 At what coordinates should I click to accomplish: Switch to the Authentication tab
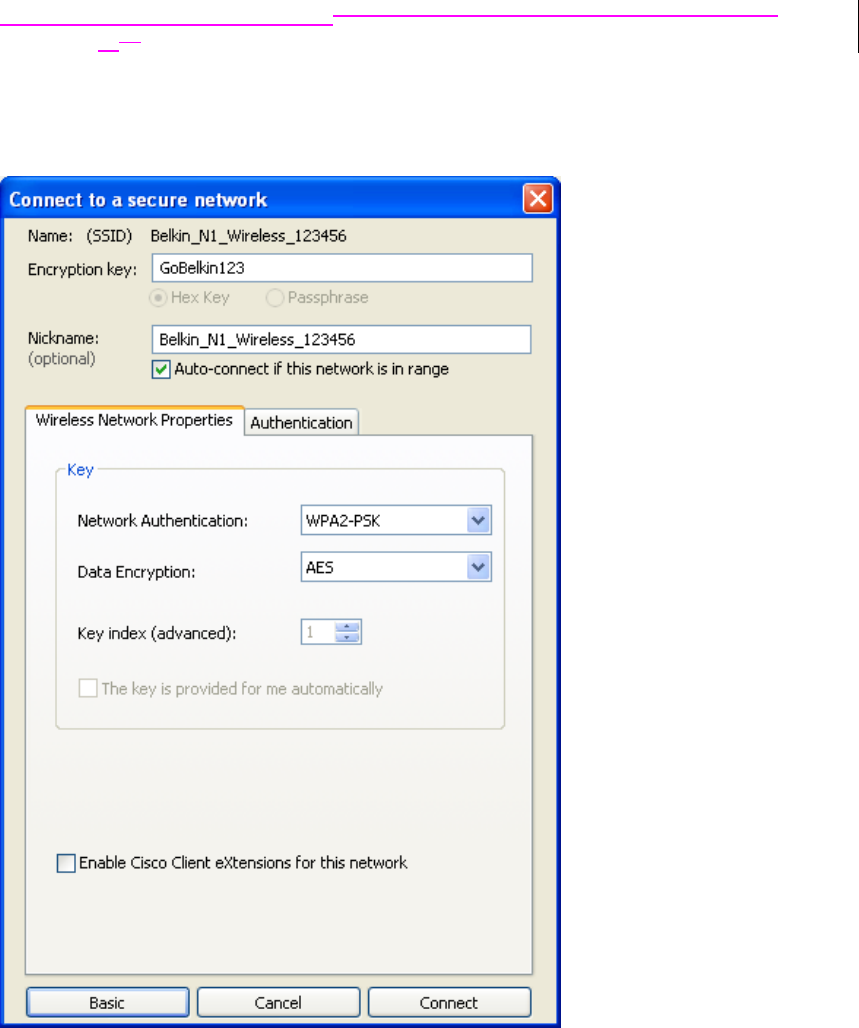pyautogui.click(x=302, y=423)
